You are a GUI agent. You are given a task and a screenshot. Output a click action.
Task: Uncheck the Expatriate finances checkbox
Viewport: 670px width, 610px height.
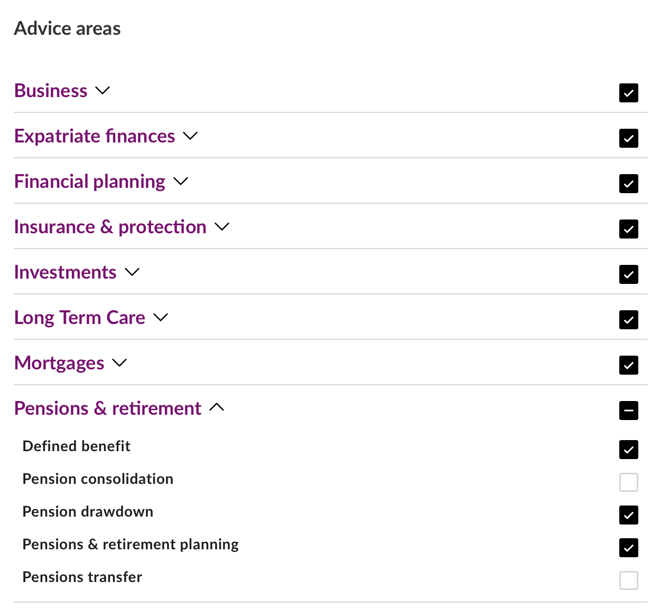(x=628, y=138)
